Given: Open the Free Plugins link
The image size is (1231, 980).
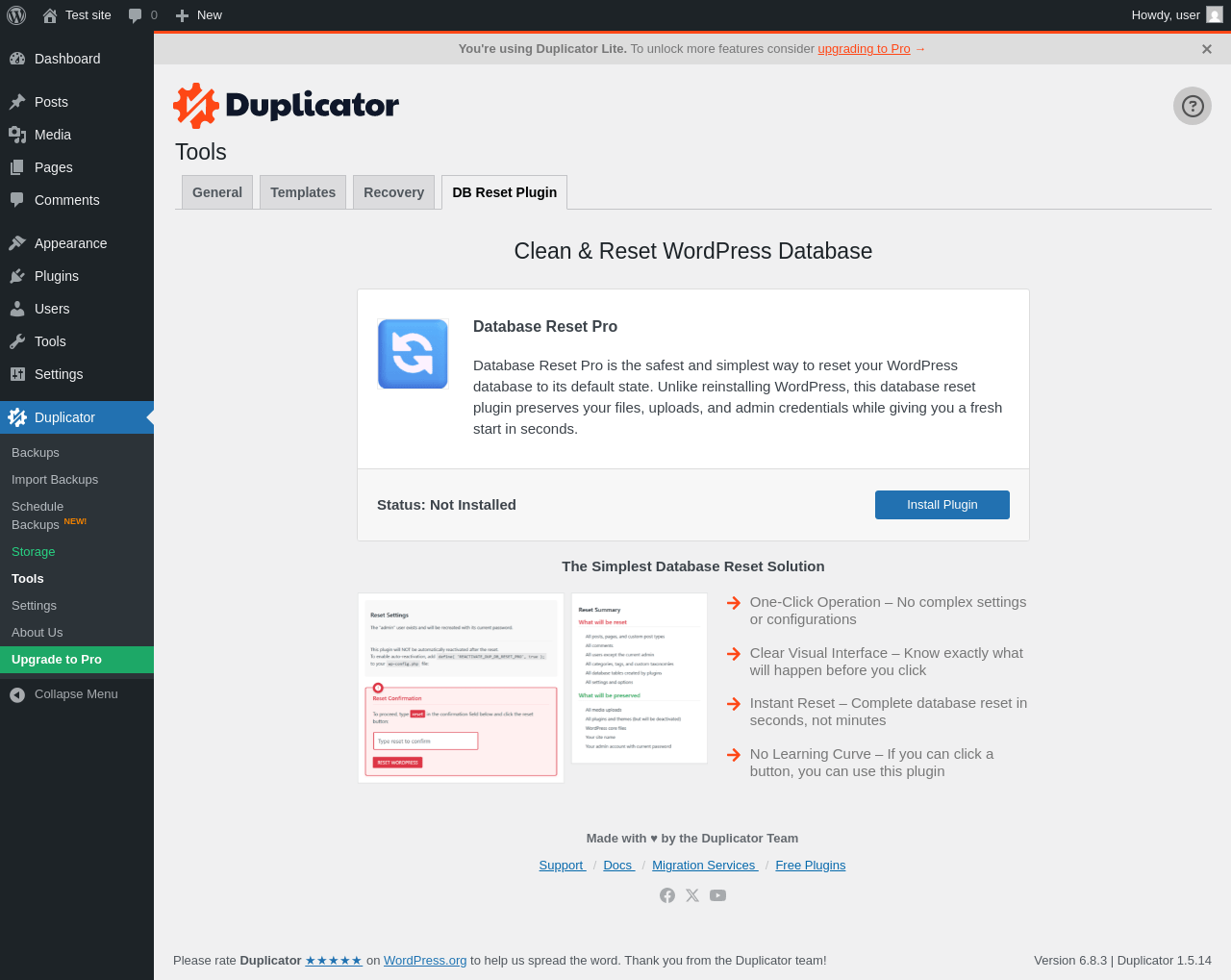Looking at the screenshot, I should tap(811, 866).
